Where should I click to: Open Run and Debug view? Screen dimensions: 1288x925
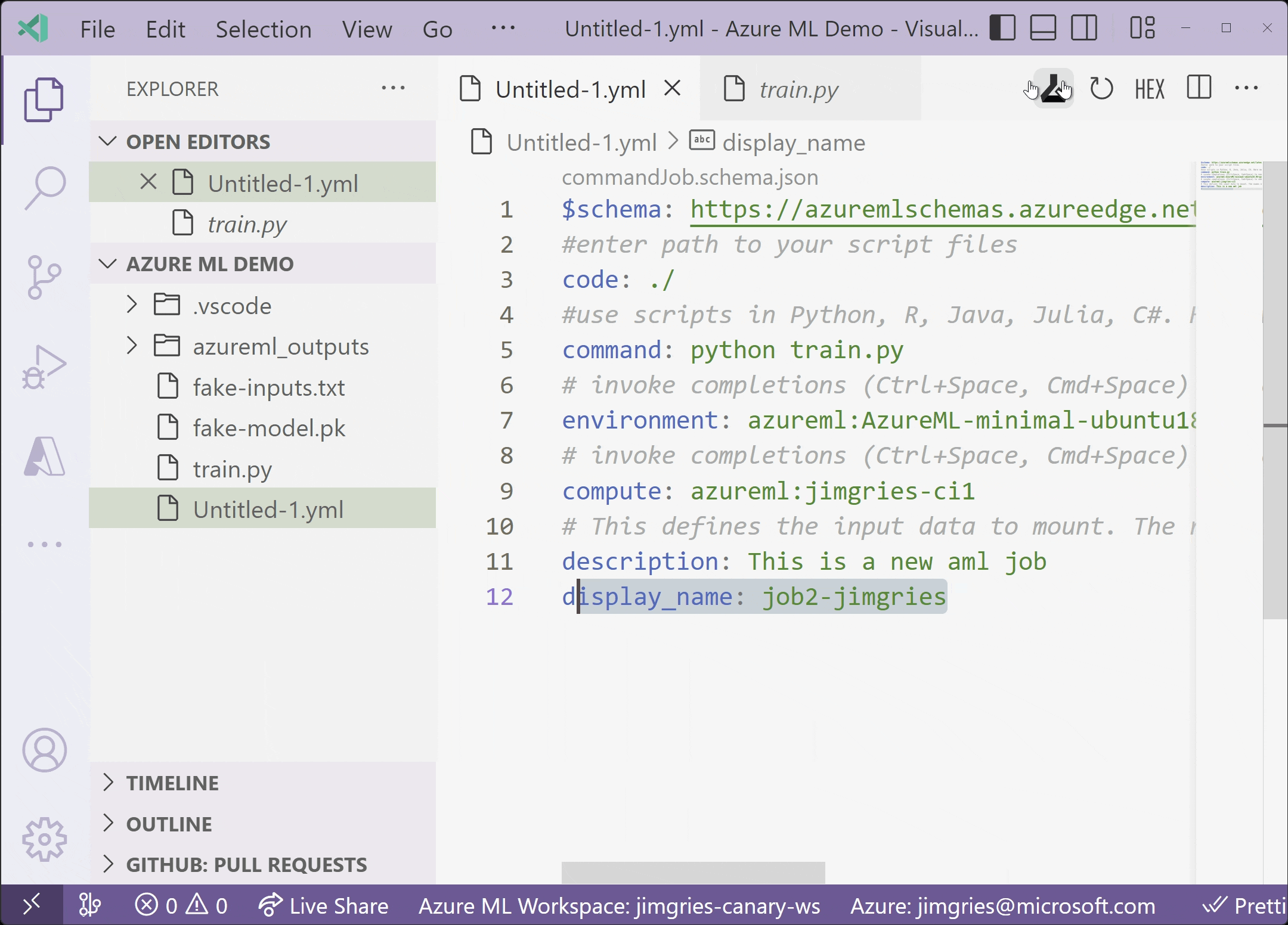pos(45,367)
